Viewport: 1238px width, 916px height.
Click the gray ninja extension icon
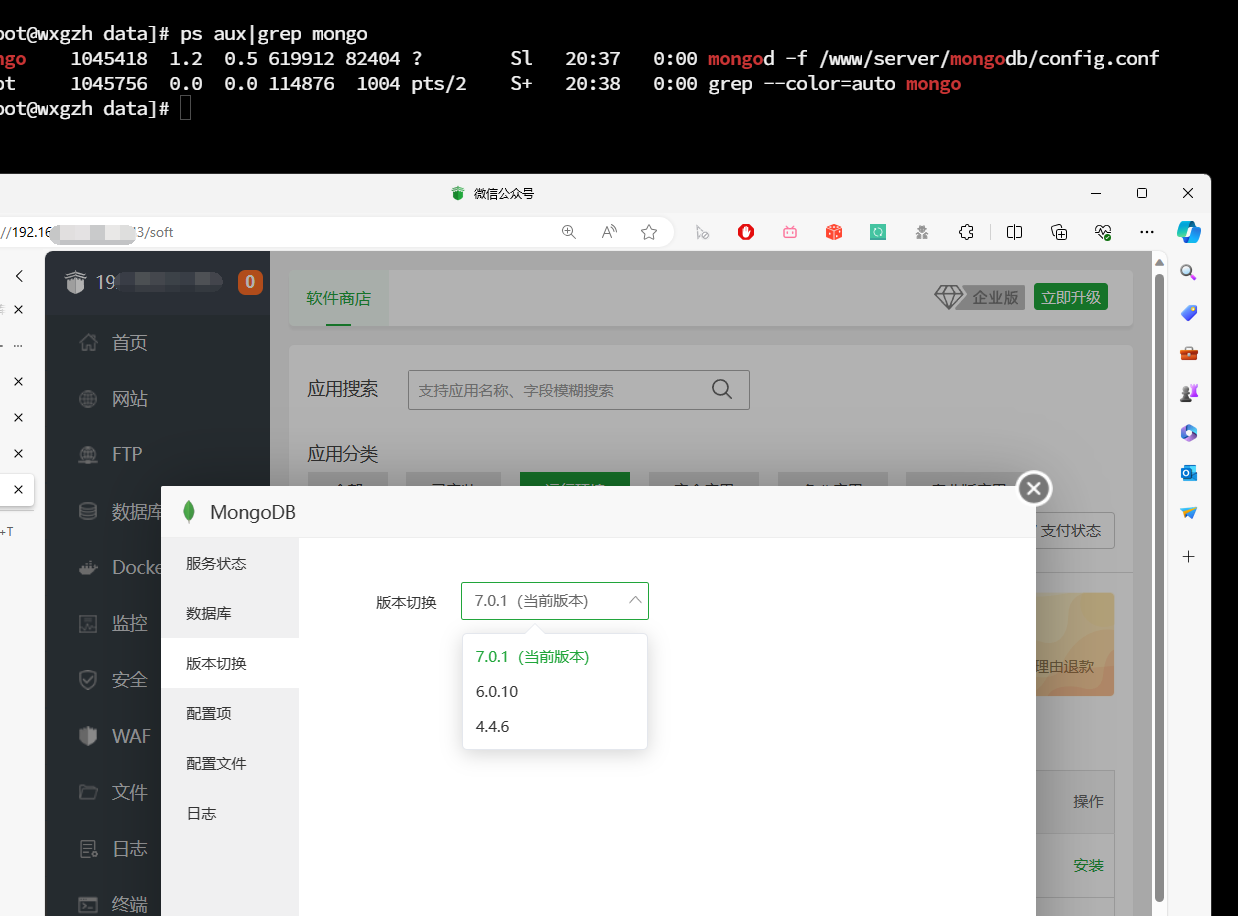click(x=922, y=232)
